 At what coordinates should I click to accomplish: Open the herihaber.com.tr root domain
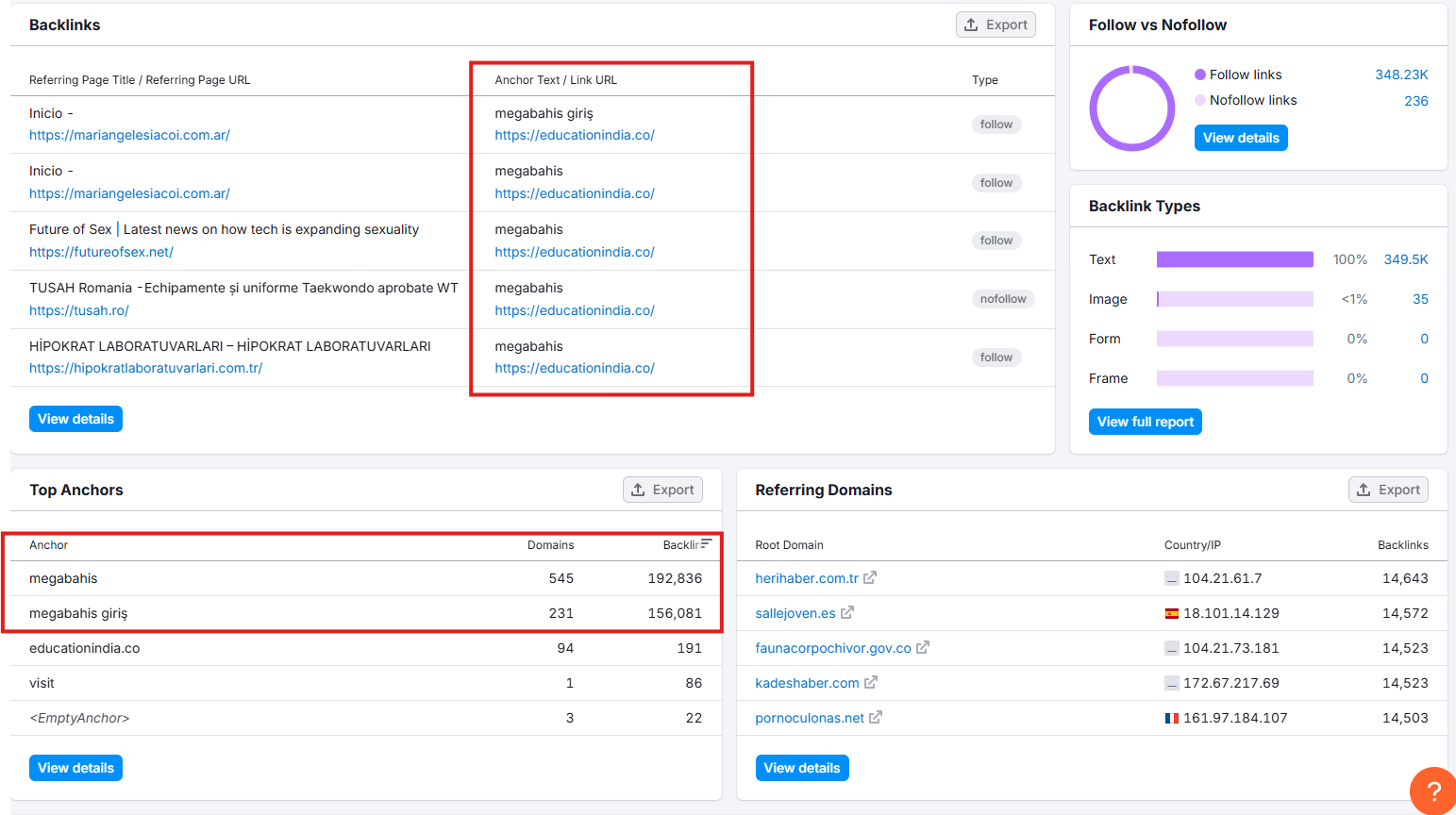tap(807, 578)
